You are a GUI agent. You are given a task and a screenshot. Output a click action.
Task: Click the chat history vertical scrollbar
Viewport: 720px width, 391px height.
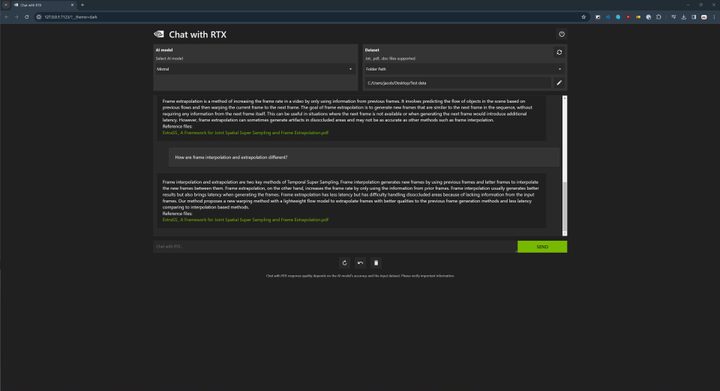564,165
